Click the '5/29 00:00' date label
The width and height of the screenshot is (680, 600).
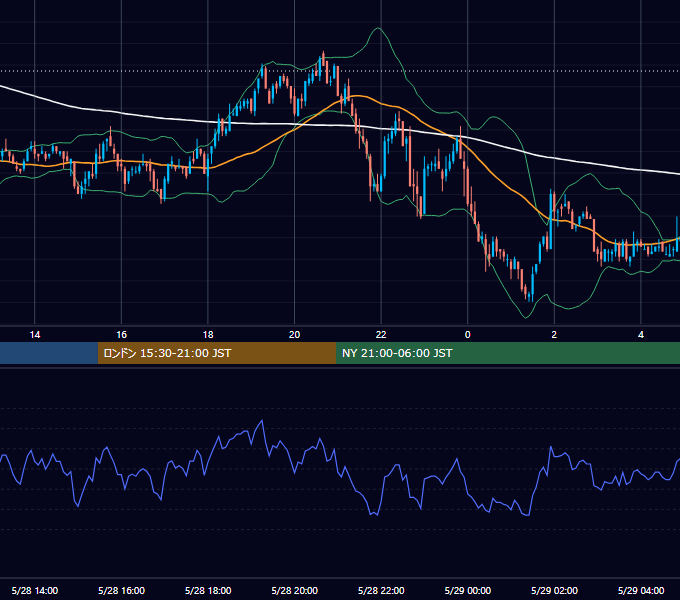468,590
